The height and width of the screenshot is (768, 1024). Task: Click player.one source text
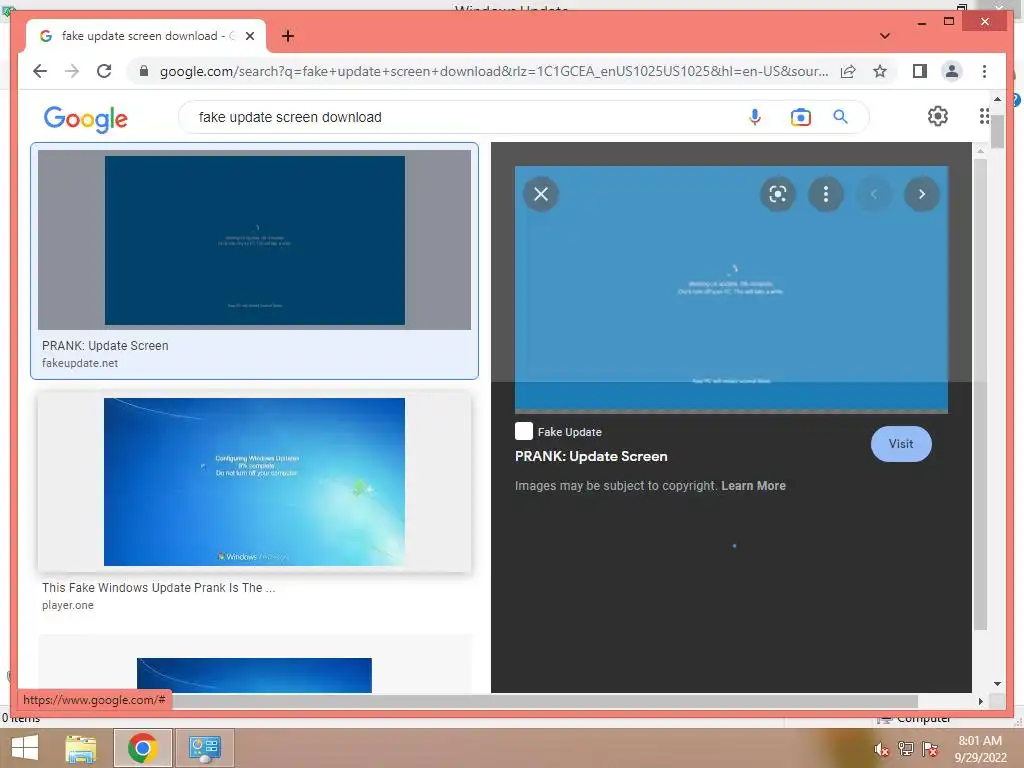[x=67, y=605]
